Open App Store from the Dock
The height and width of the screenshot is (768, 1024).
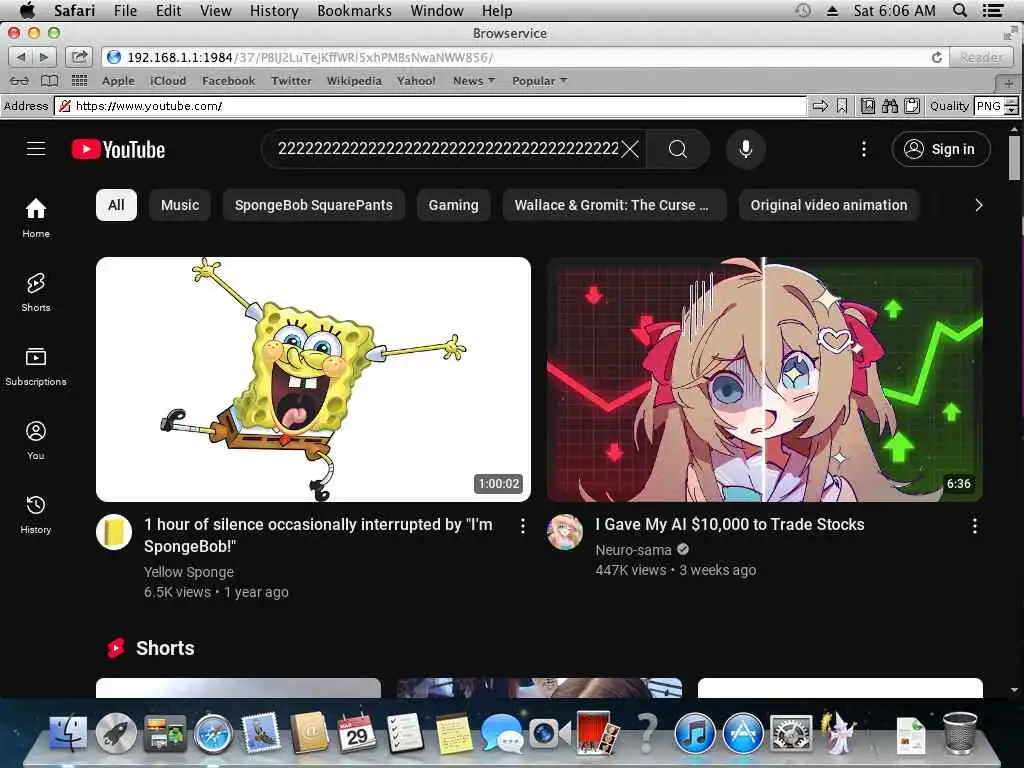(743, 733)
